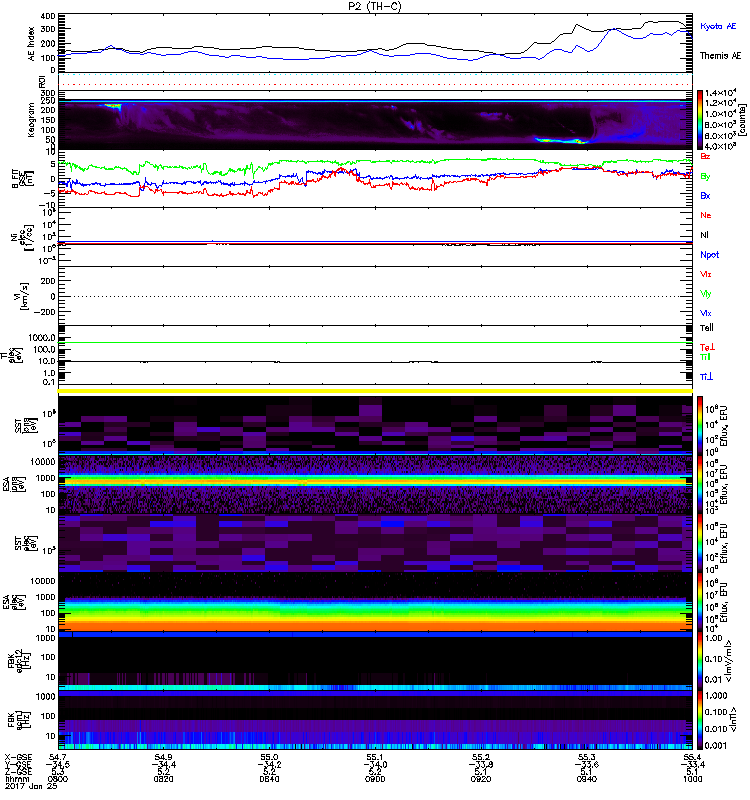Click the Themis AE curve peak near 1000

coord(663,22)
